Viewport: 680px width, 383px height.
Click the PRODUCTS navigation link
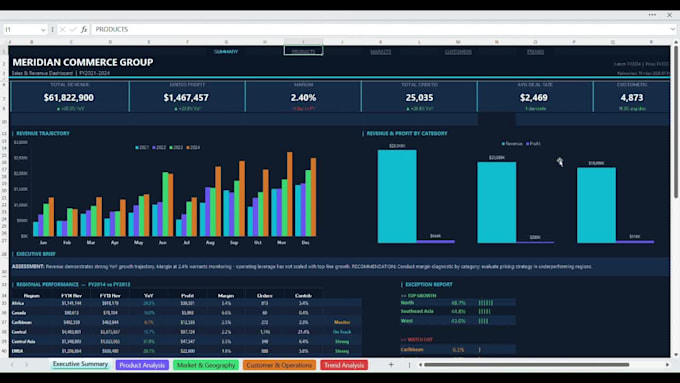pyautogui.click(x=303, y=52)
